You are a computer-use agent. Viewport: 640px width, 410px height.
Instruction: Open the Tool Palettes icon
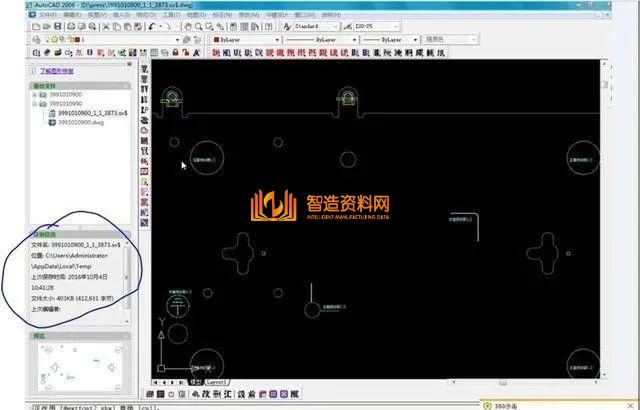pos(255,27)
